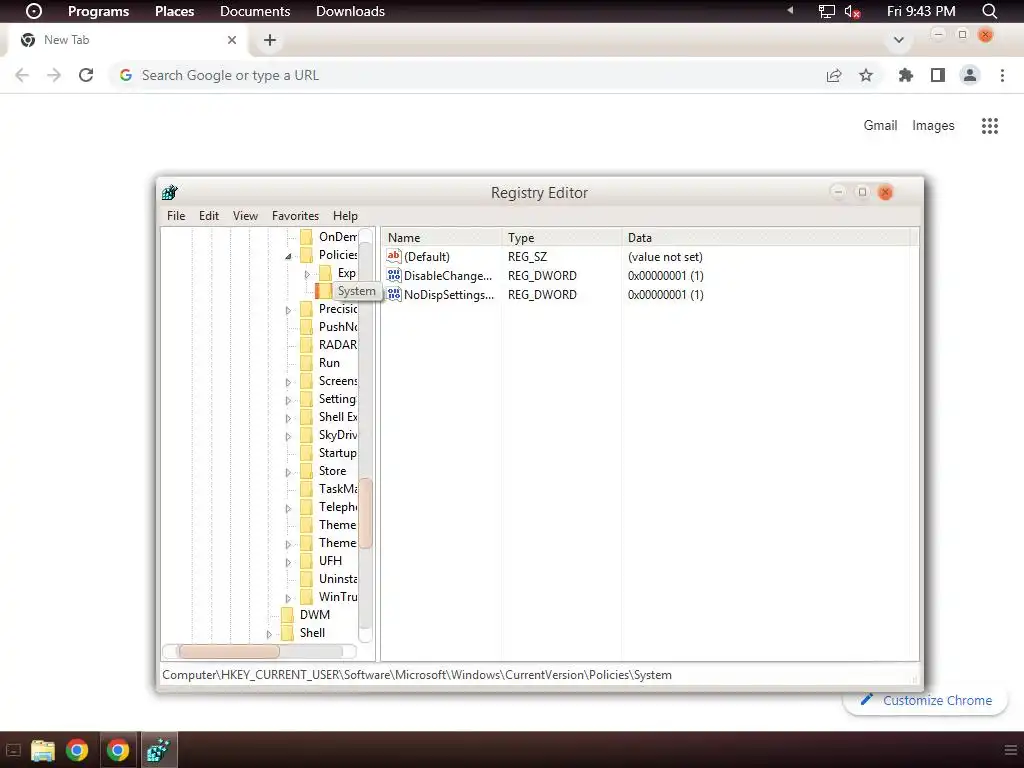Screen dimensions: 1024x768
Task: Click the Registry Editor title bar icon
Action: [x=170, y=192]
